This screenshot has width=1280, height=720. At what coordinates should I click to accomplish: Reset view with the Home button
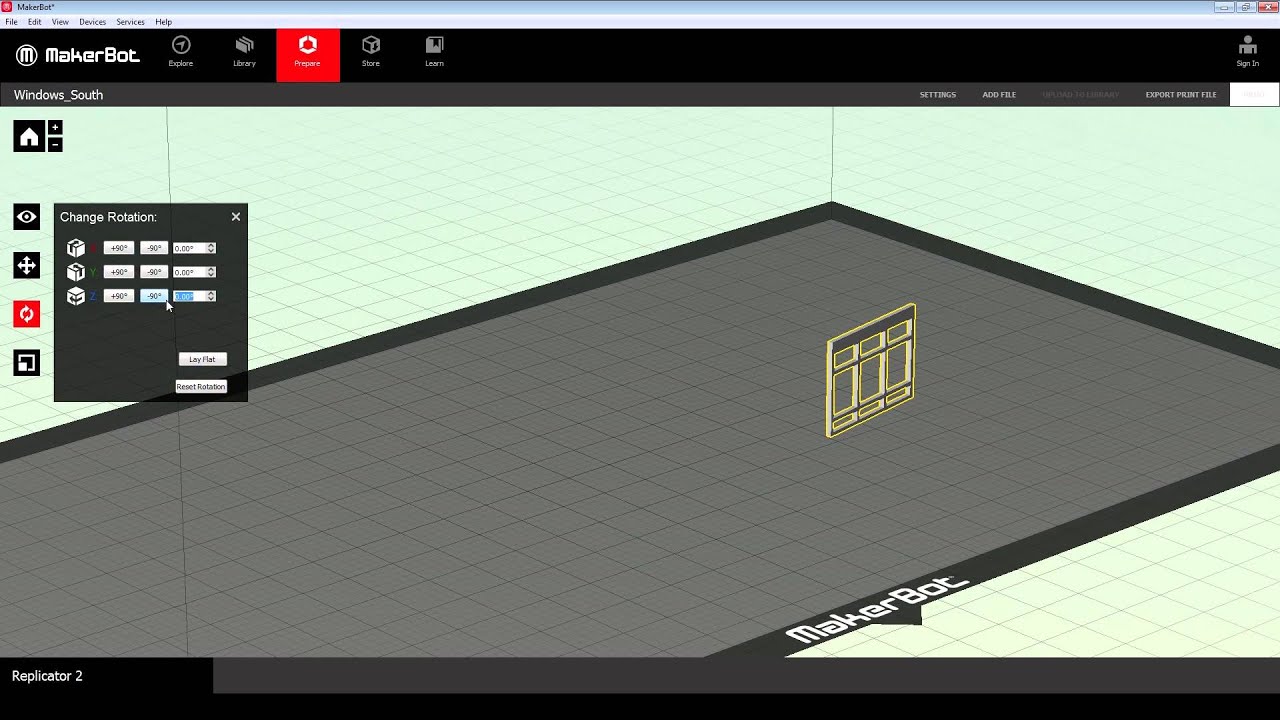pos(29,137)
